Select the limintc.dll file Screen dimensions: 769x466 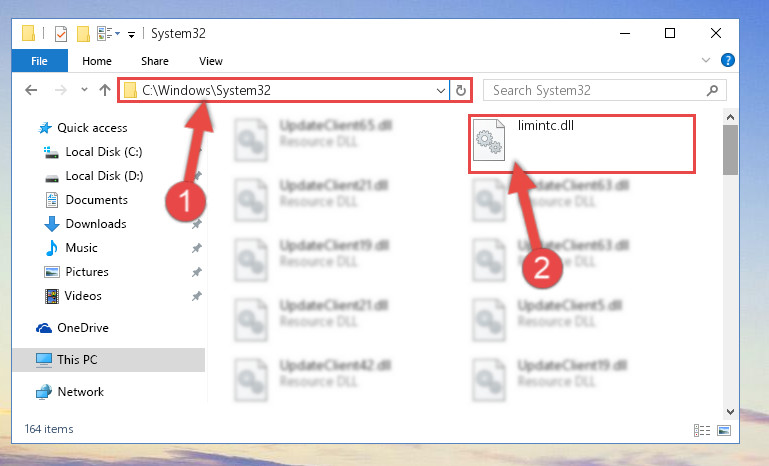[582, 143]
